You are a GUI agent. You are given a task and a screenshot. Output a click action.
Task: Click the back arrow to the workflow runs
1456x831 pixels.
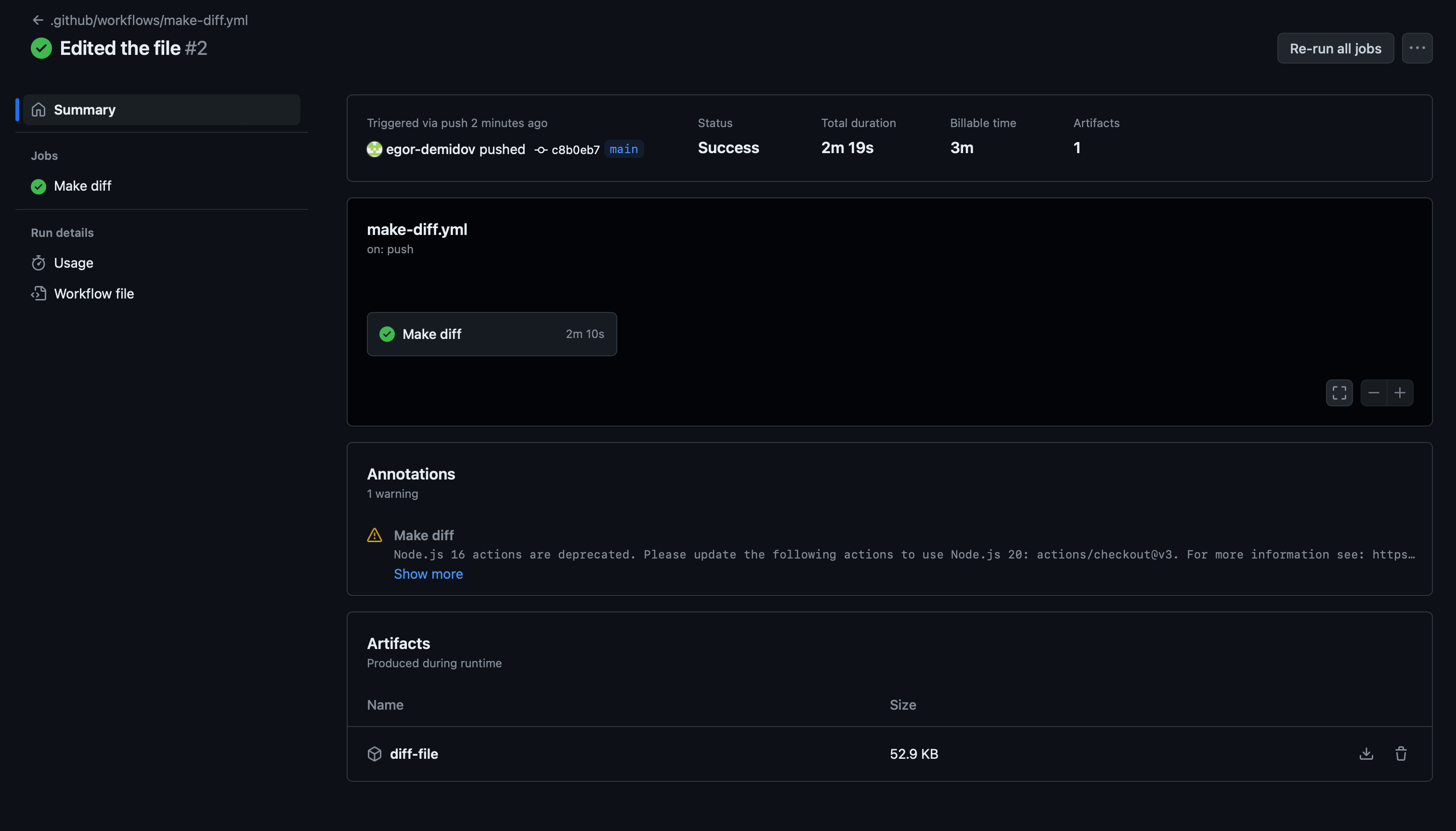click(x=38, y=20)
